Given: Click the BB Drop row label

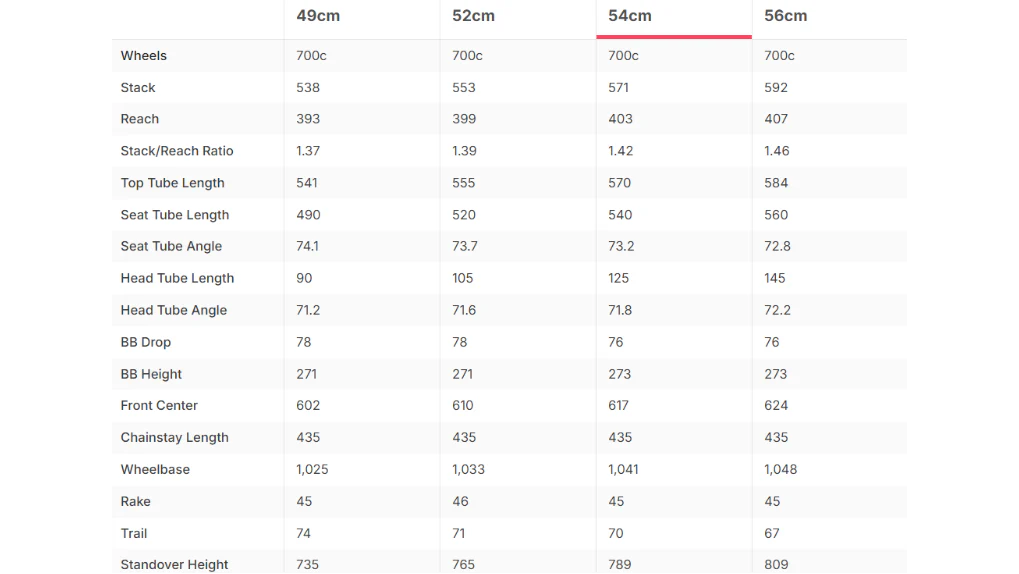Looking at the screenshot, I should [146, 342].
